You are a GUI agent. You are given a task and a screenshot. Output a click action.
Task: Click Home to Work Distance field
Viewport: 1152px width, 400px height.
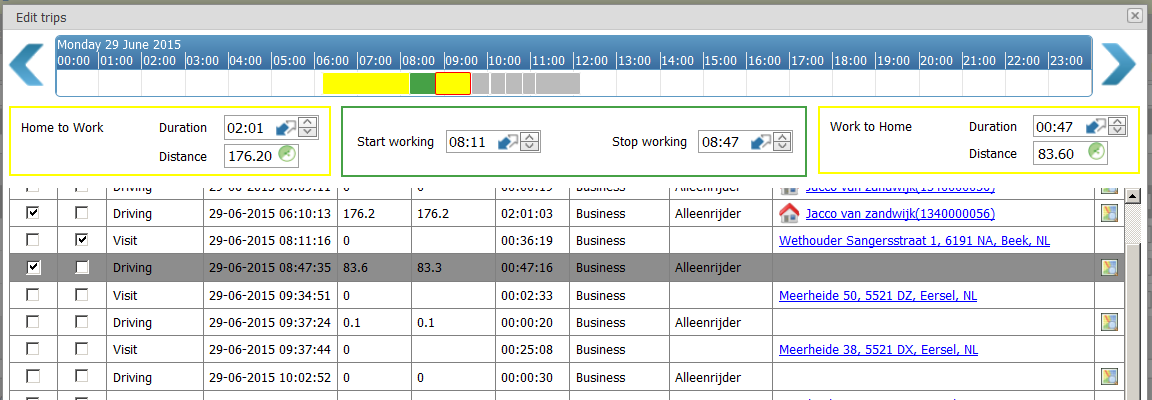click(x=249, y=155)
